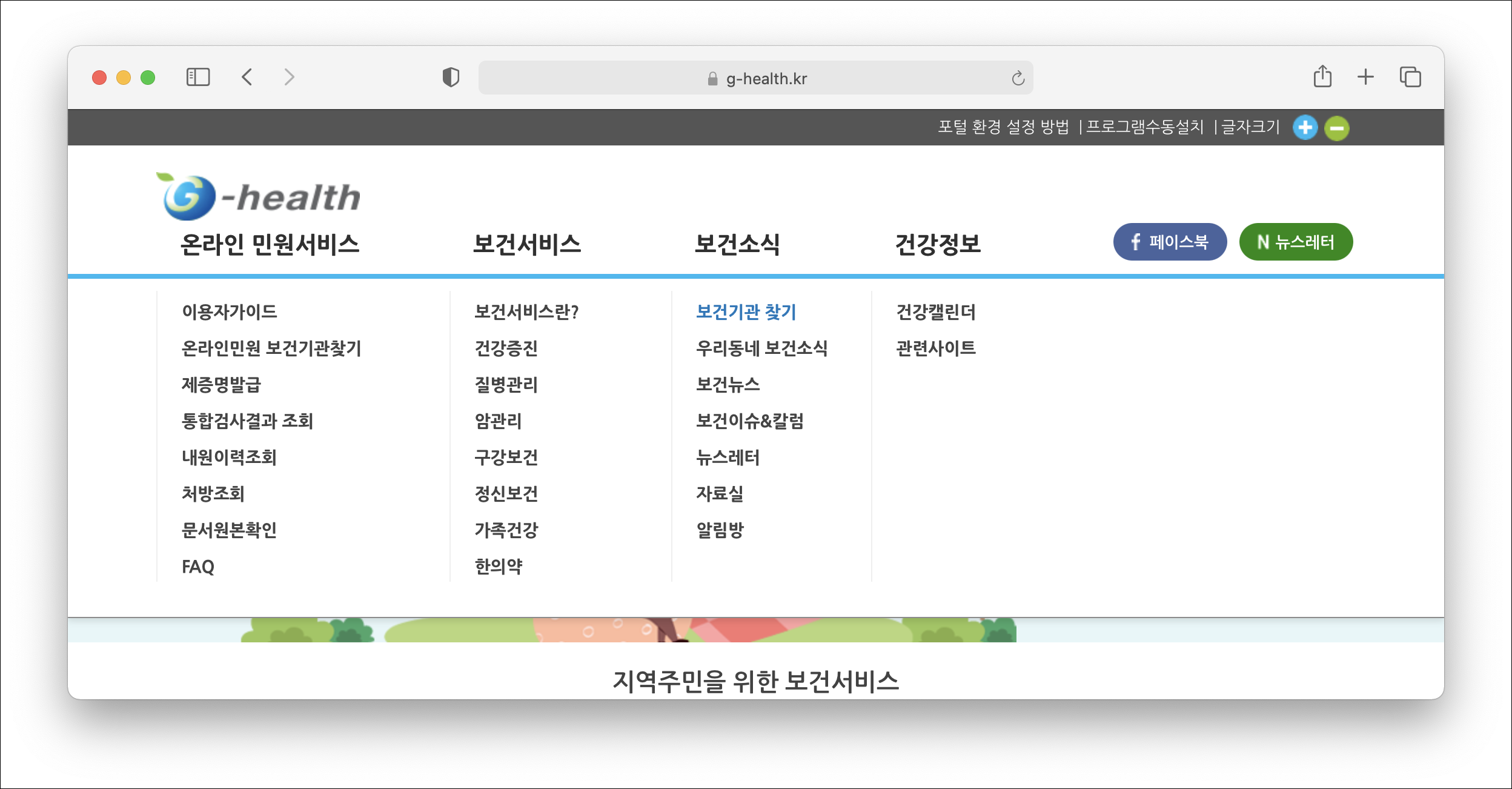1512x789 pixels.
Task: Open highlighted 보건기관 찾기 item
Action: pos(746,311)
